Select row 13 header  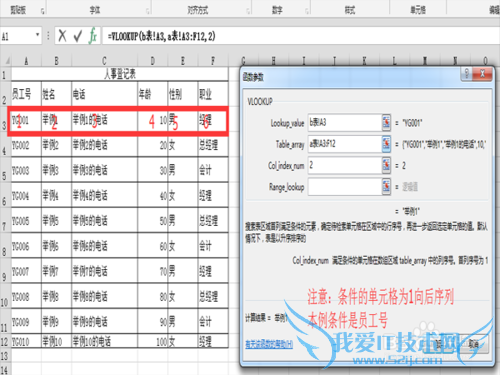(5, 356)
